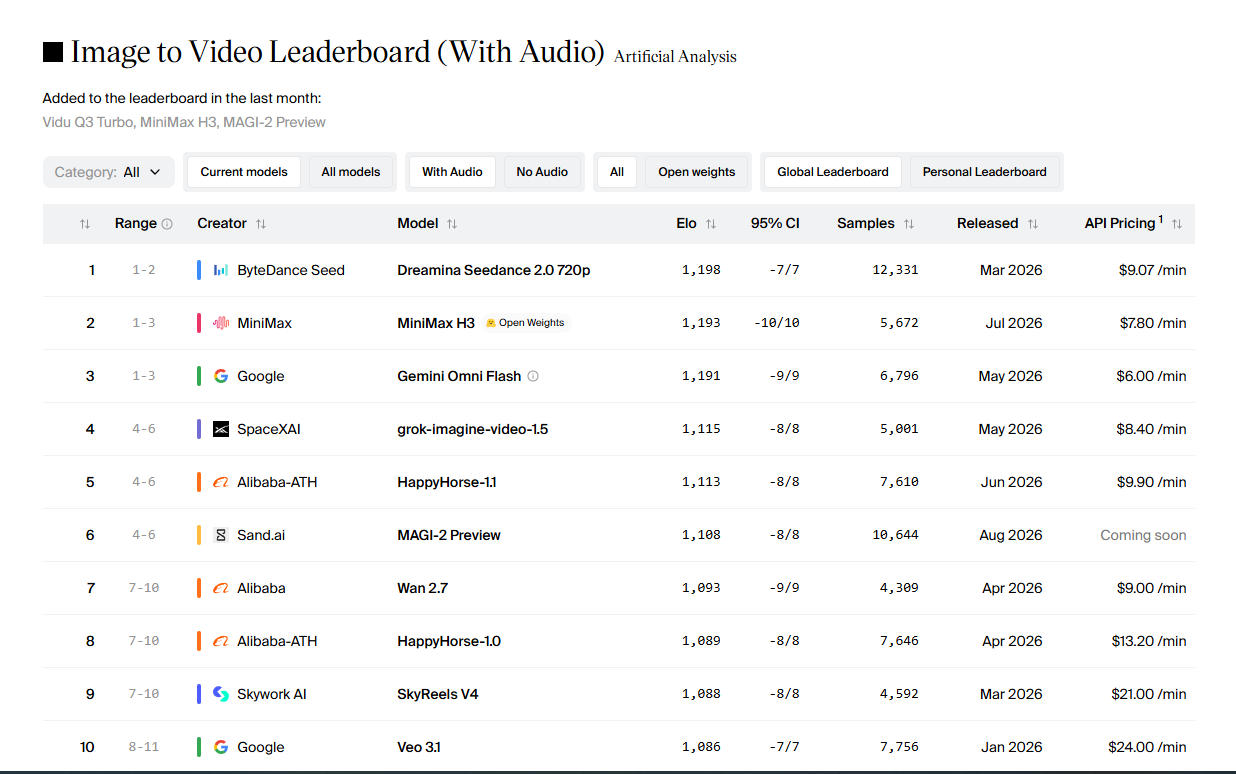Image resolution: width=1236 pixels, height=774 pixels.
Task: Open the HappyHorse-1.0 model link
Action: coord(449,641)
